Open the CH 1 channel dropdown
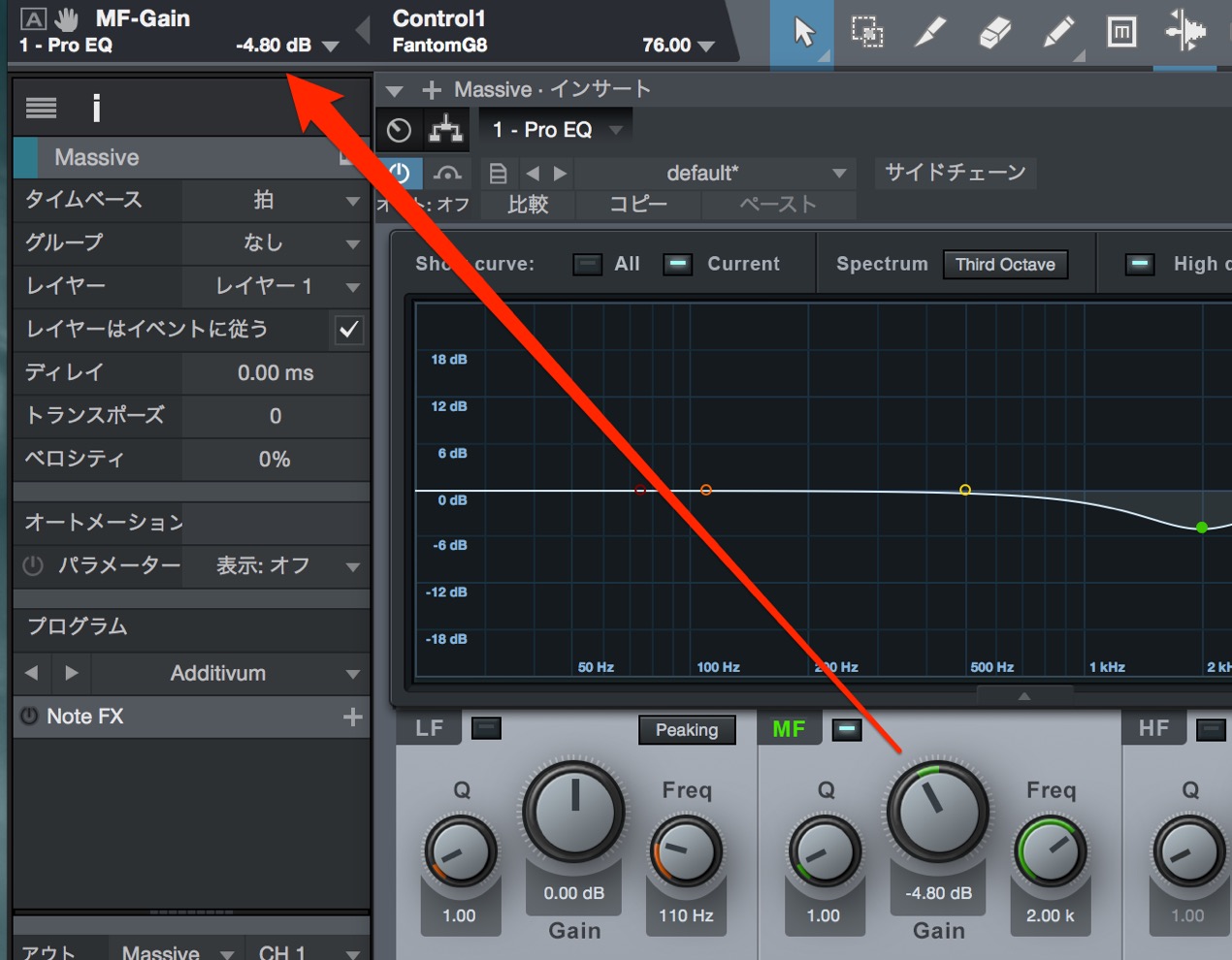1232x960 pixels. pyautogui.click(x=308, y=952)
